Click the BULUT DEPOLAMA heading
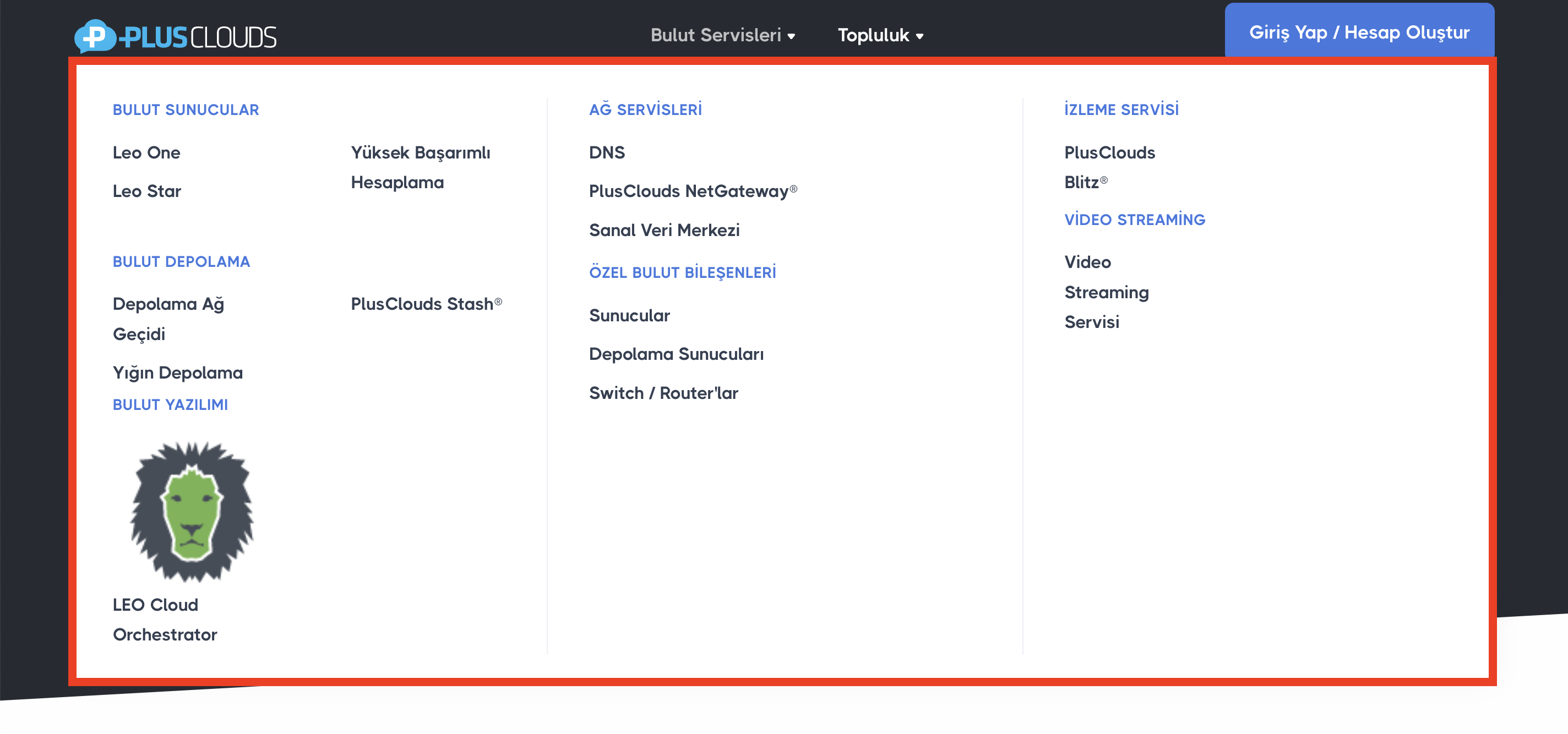The image size is (1568, 734). 181,261
